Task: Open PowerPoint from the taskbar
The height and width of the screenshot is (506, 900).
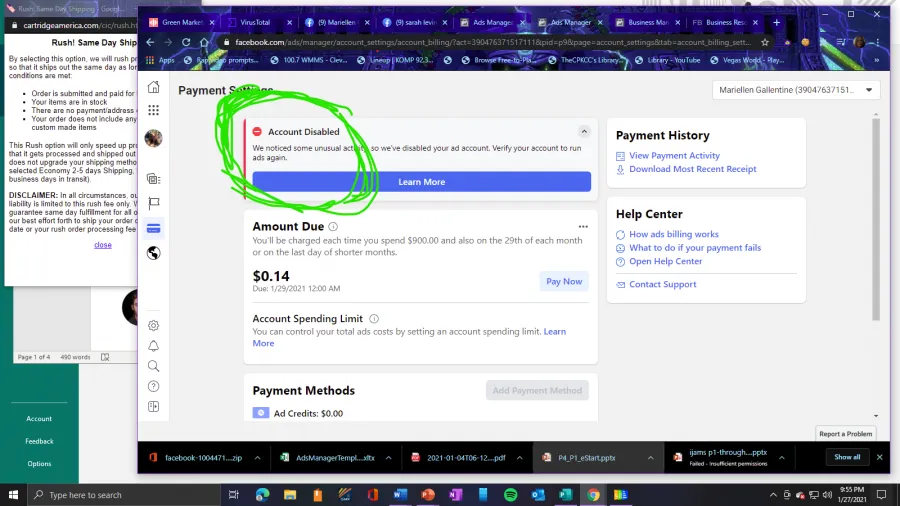Action: coord(428,495)
